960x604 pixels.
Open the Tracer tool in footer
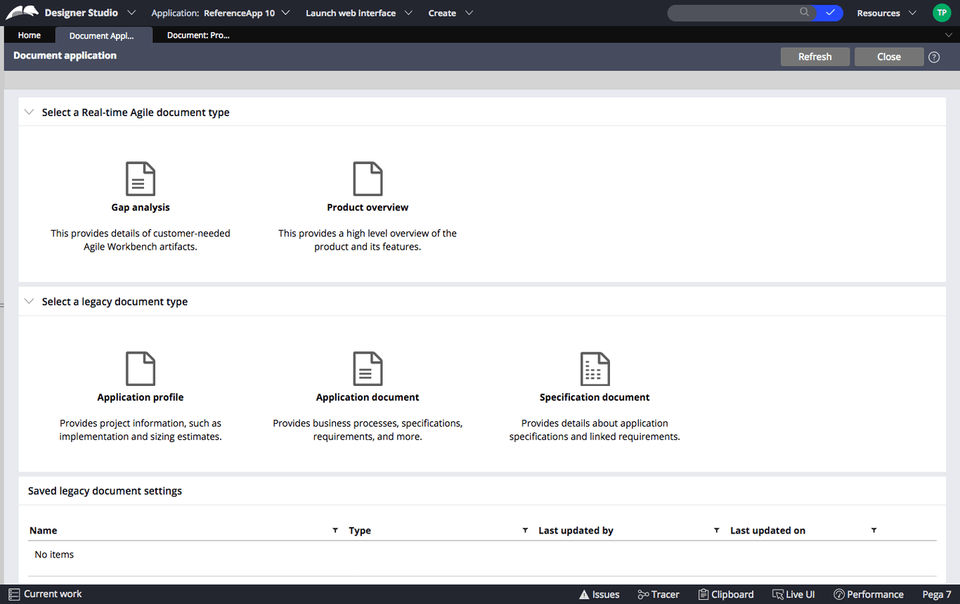(x=658, y=594)
